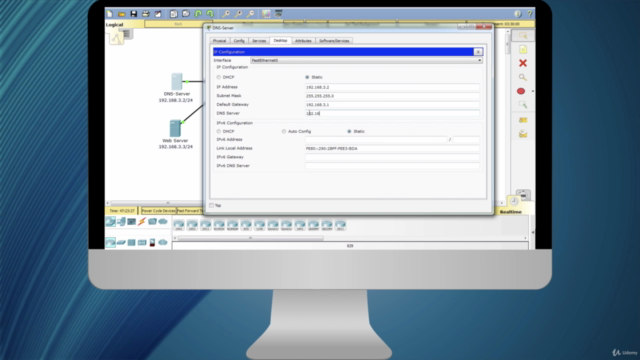Click the Paste icon in the toolbar
The image size is (640, 360).
186,14
